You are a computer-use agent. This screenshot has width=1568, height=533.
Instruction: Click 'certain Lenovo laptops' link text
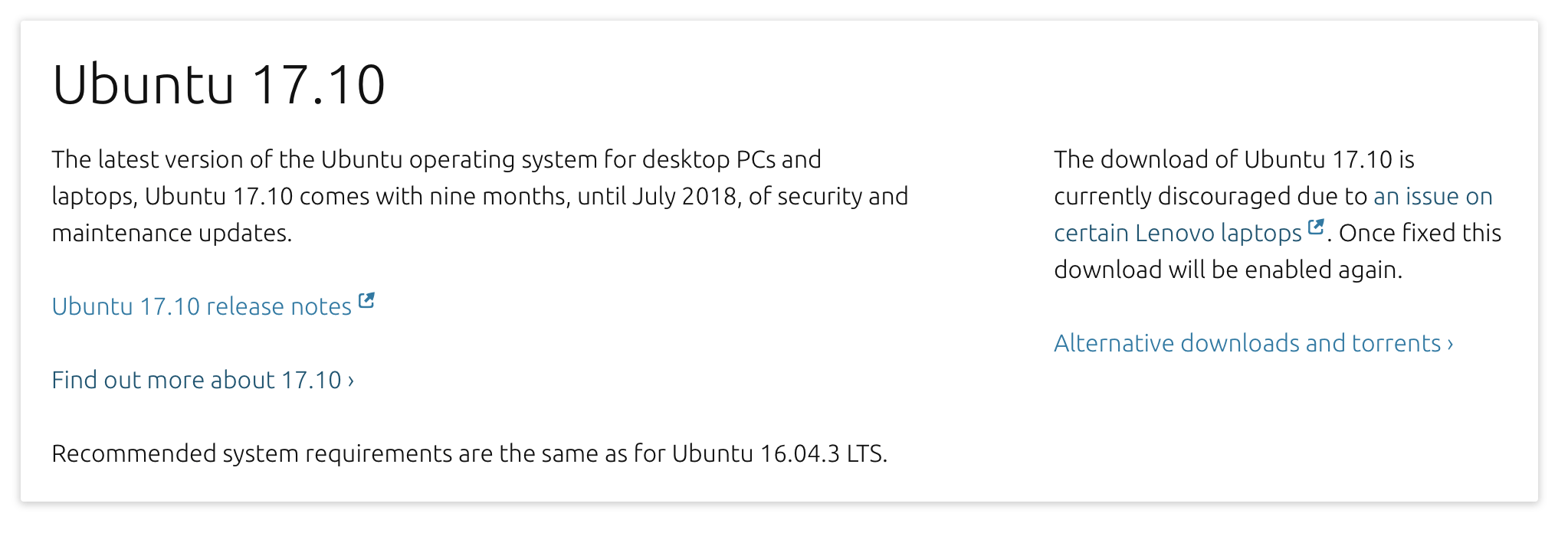pos(1177,233)
